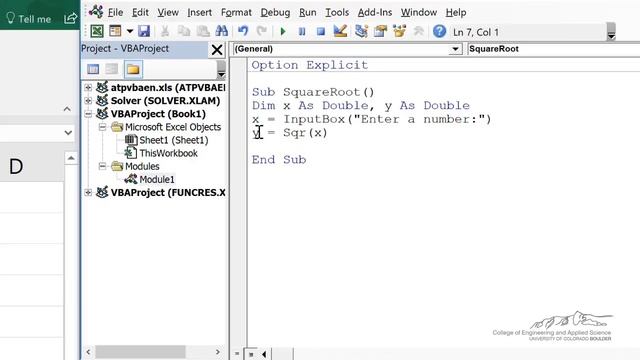The width and height of the screenshot is (640, 360).
Task: Collapse the VBAProject (Book1) node
Action: [x=88, y=114]
